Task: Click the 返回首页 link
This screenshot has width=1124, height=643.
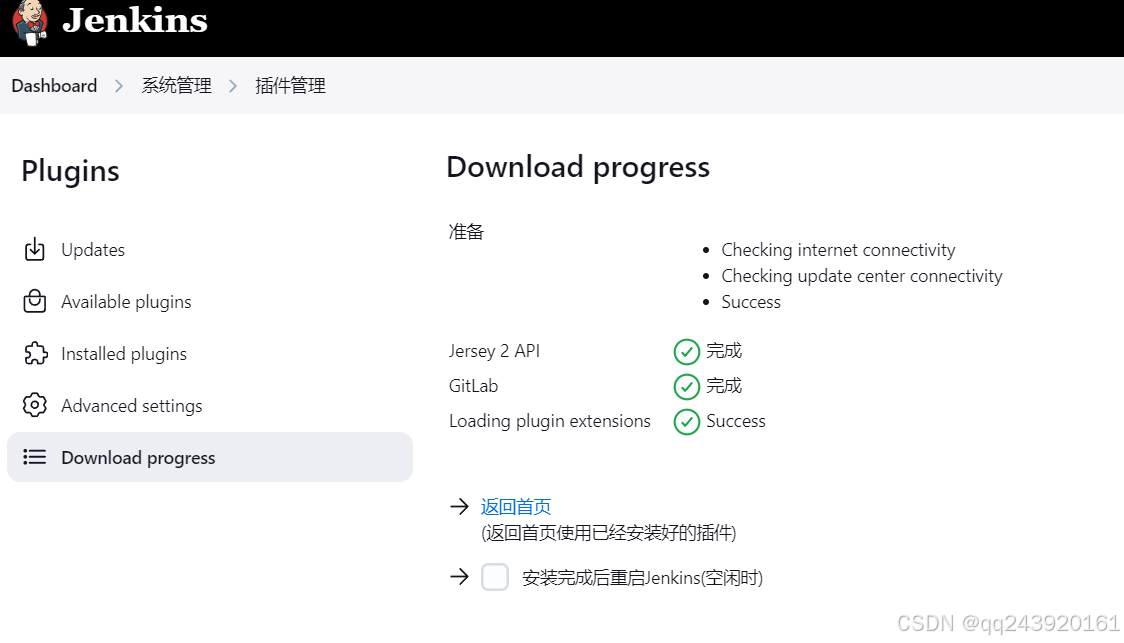Action: click(x=515, y=507)
